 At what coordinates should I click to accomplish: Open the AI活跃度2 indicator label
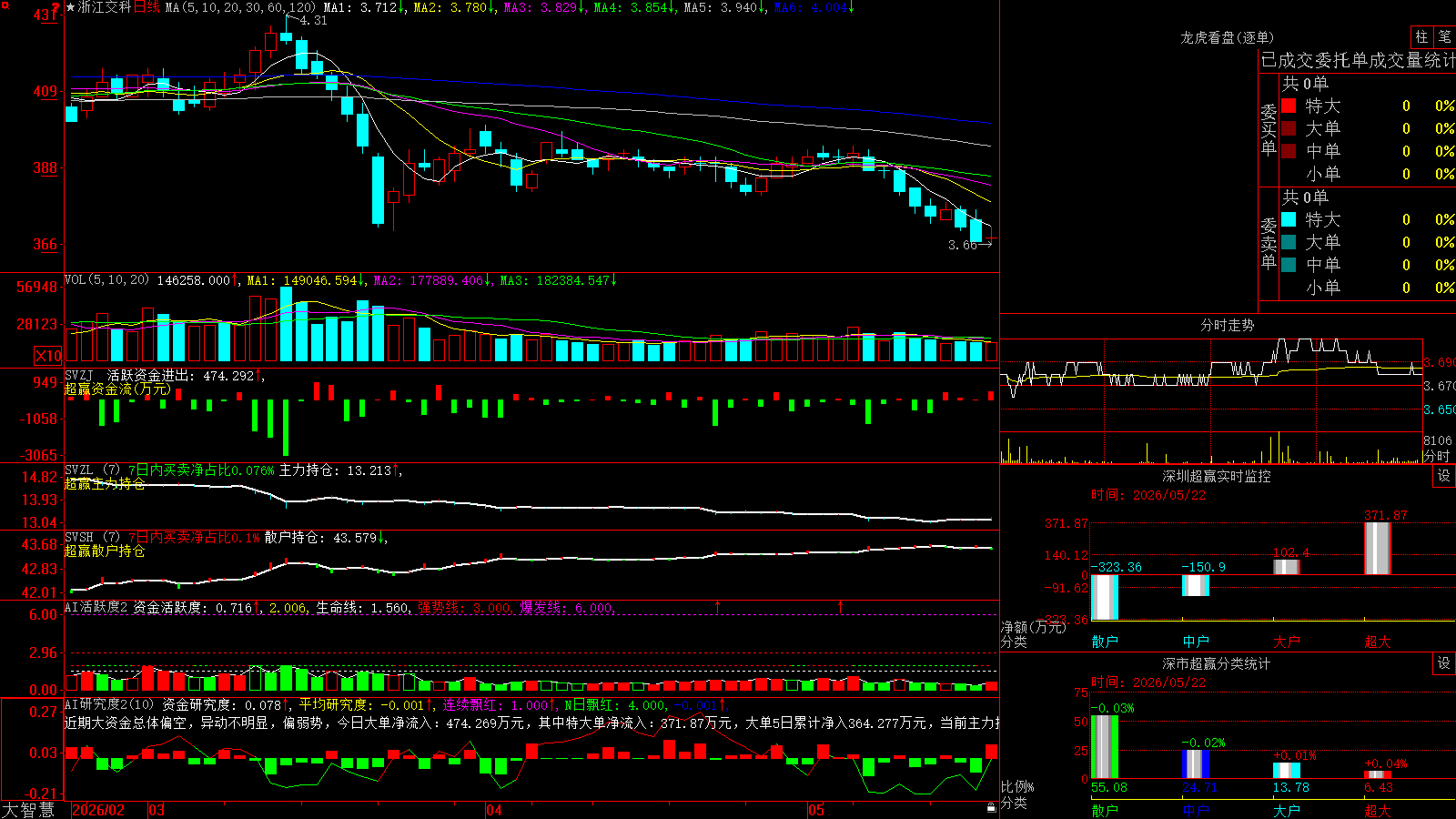[96, 607]
